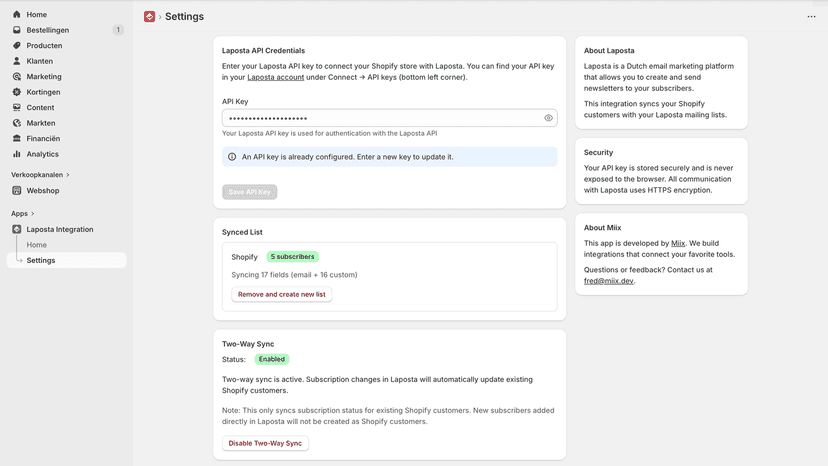This screenshot has width=828, height=466.
Task: Expand the Verkoopkanalen section chevron
Action: pyautogui.click(x=68, y=175)
